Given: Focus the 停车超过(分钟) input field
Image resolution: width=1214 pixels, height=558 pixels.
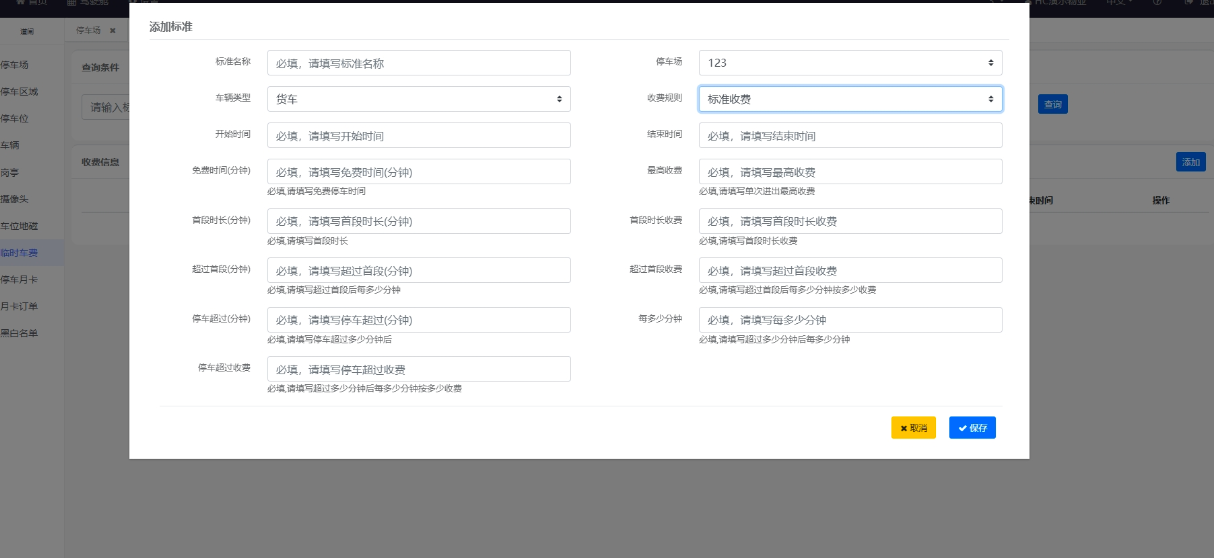Looking at the screenshot, I should pos(418,320).
